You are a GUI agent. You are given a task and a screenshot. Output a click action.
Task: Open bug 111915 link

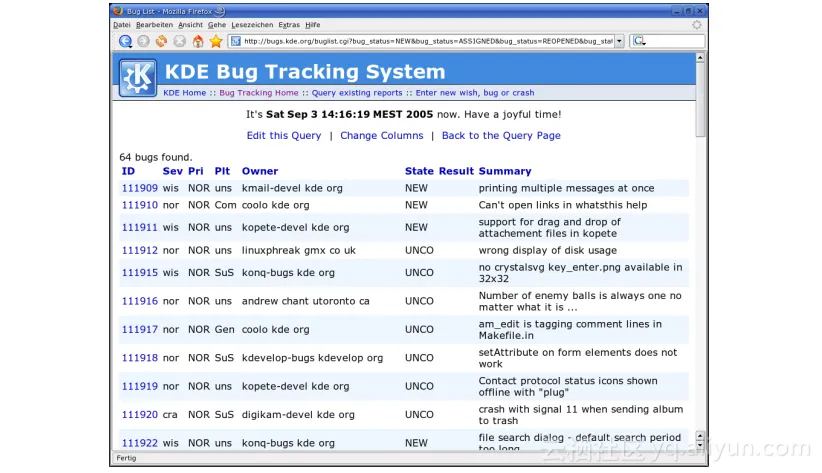[x=139, y=273]
